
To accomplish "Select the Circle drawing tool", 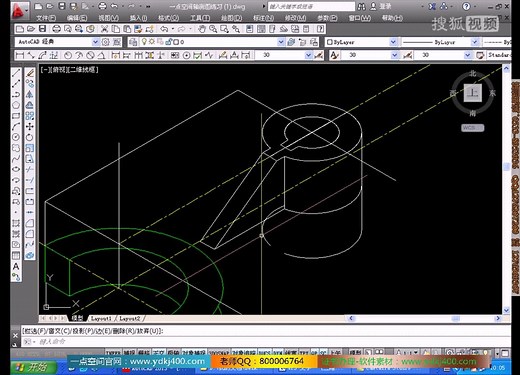I will pos(16,137).
